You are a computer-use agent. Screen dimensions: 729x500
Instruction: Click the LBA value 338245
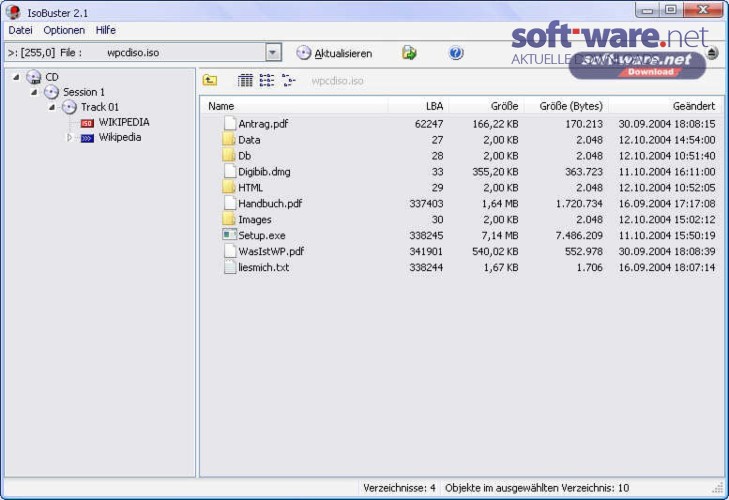click(x=426, y=235)
